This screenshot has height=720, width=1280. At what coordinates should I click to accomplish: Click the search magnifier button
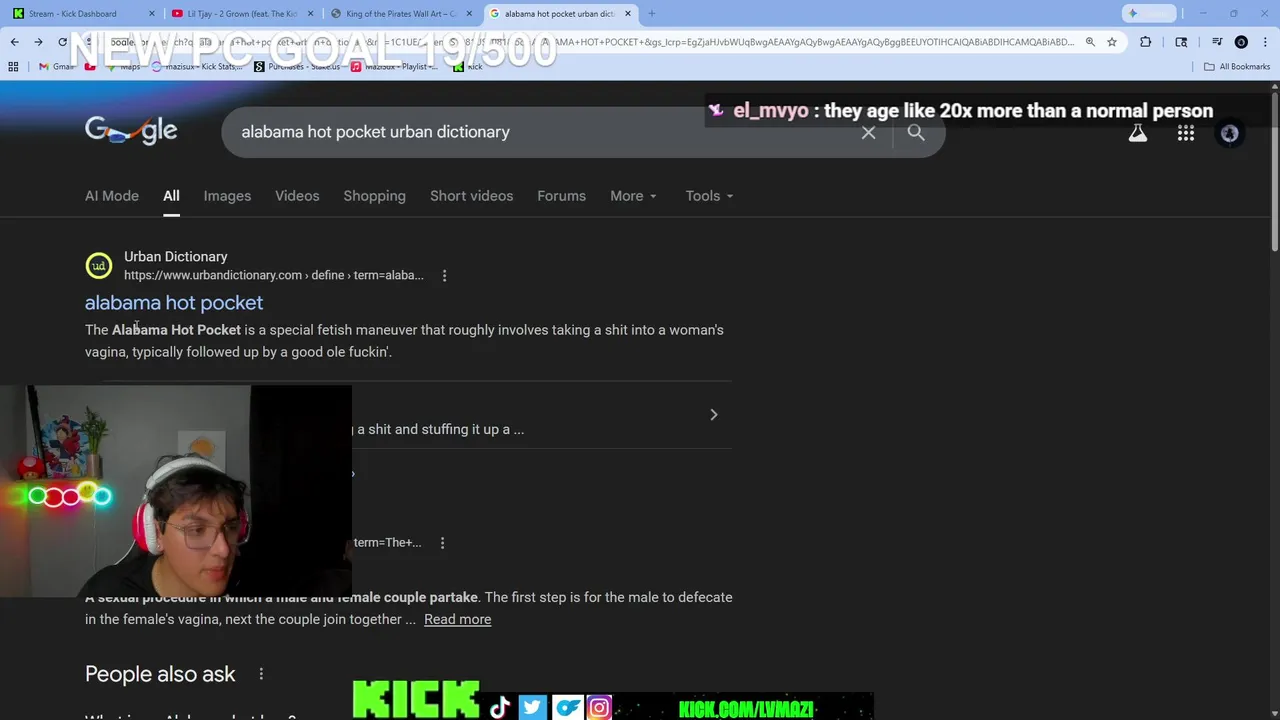click(x=916, y=132)
